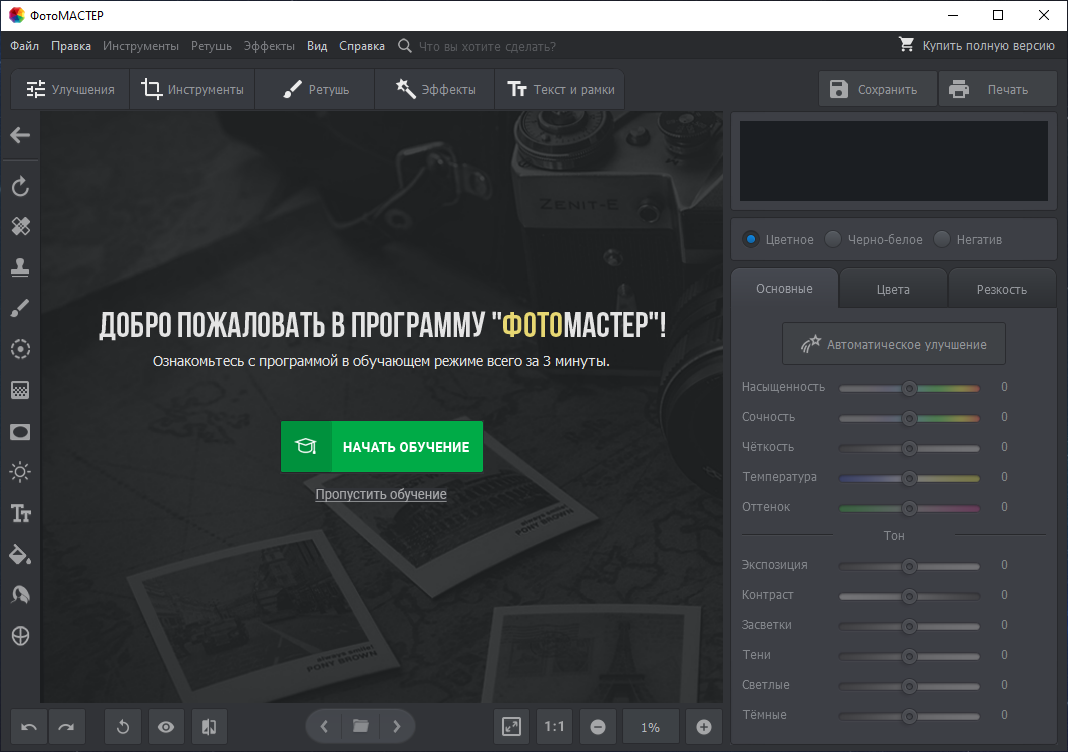Click the Пропустить обучение link

click(381, 494)
